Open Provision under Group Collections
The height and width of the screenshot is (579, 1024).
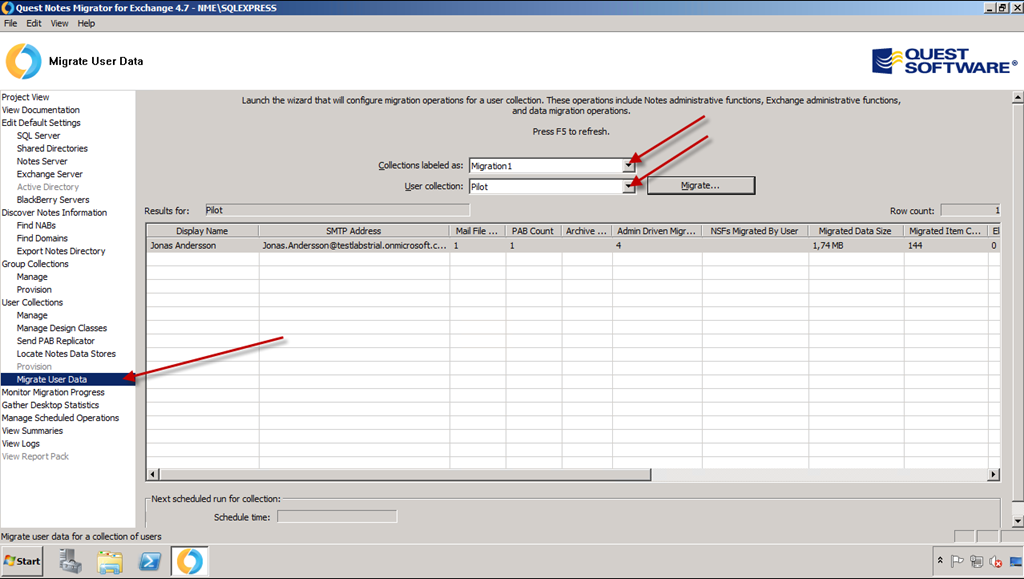(x=34, y=290)
